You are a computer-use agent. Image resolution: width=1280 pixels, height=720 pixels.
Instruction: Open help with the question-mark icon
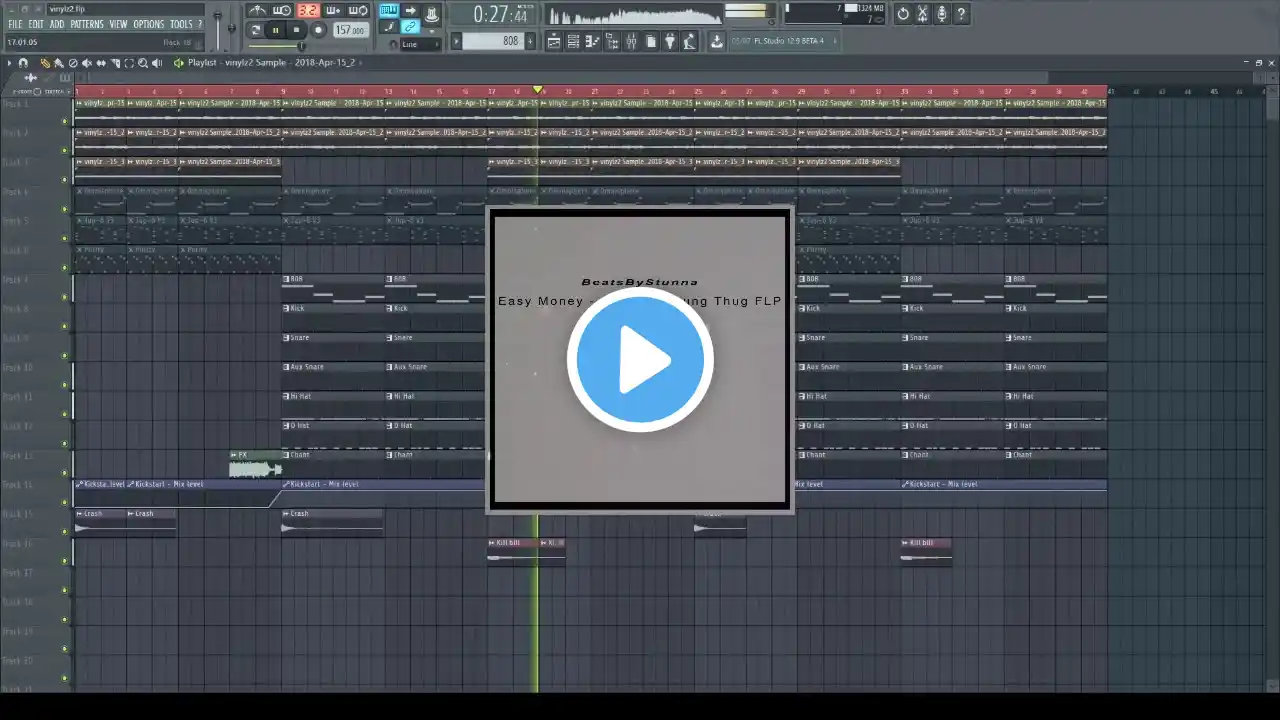pyautogui.click(x=961, y=14)
